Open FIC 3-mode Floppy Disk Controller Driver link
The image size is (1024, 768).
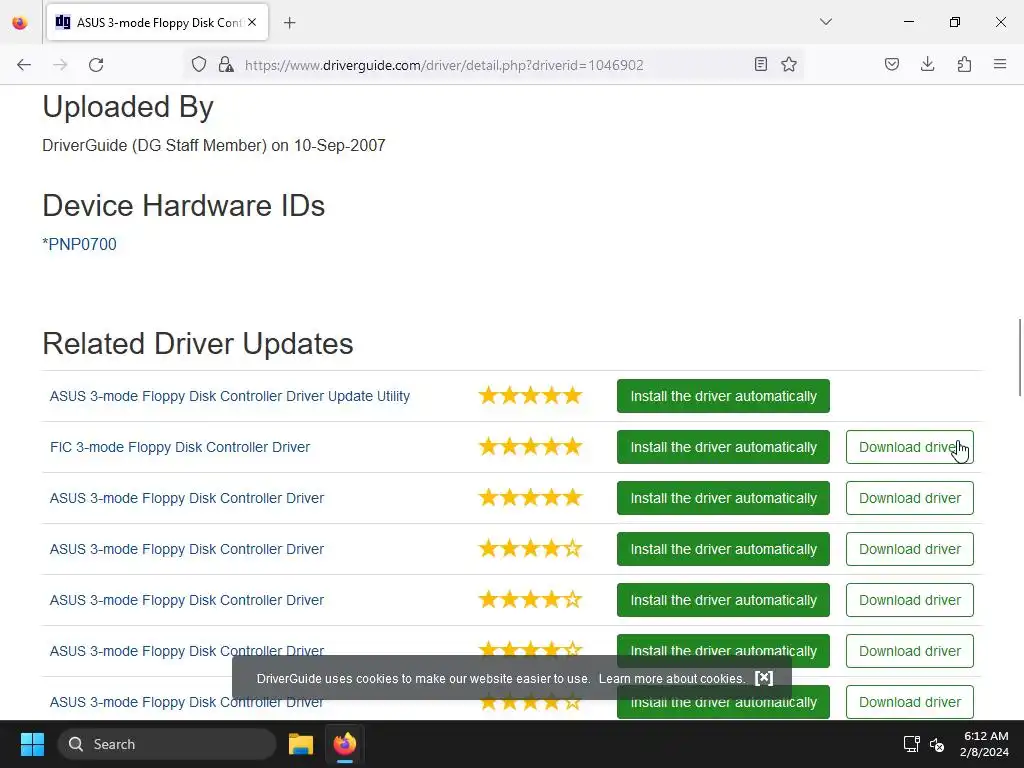[x=180, y=447]
